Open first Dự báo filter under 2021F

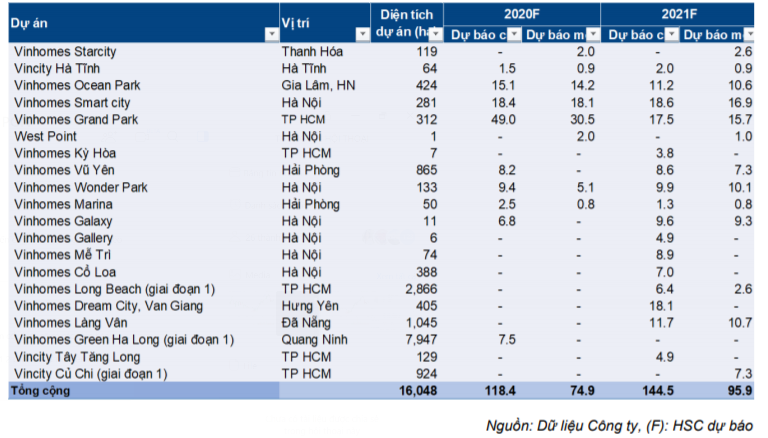(681, 35)
